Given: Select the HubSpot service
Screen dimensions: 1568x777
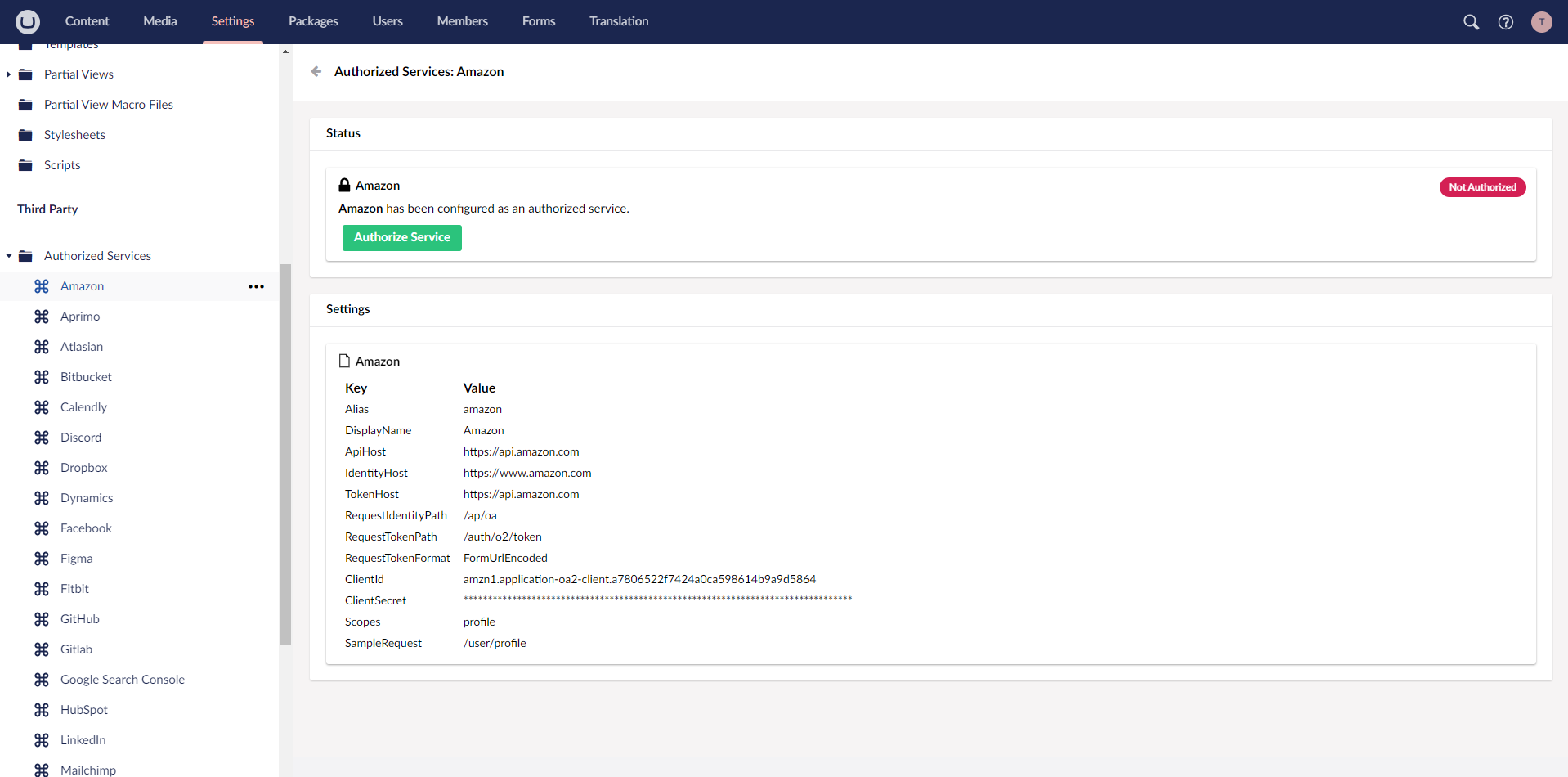Looking at the screenshot, I should (84, 710).
